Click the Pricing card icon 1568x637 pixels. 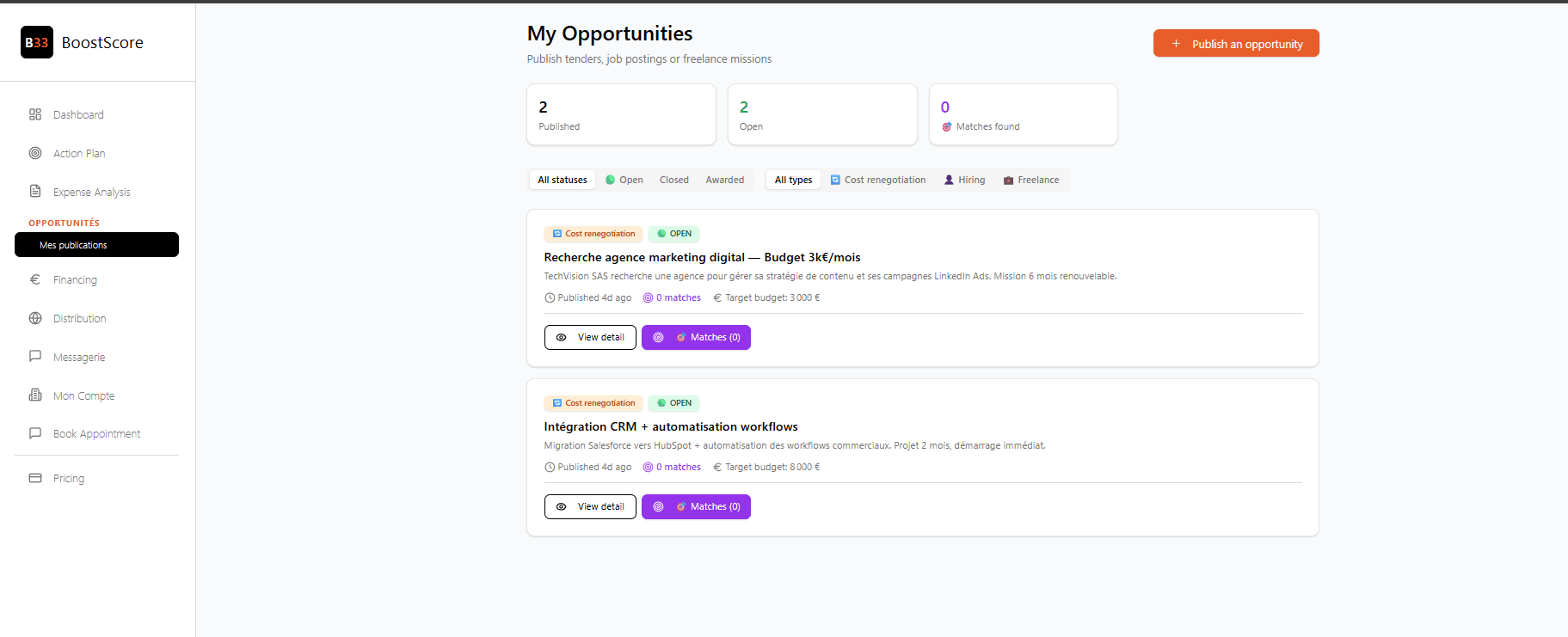tap(35, 478)
